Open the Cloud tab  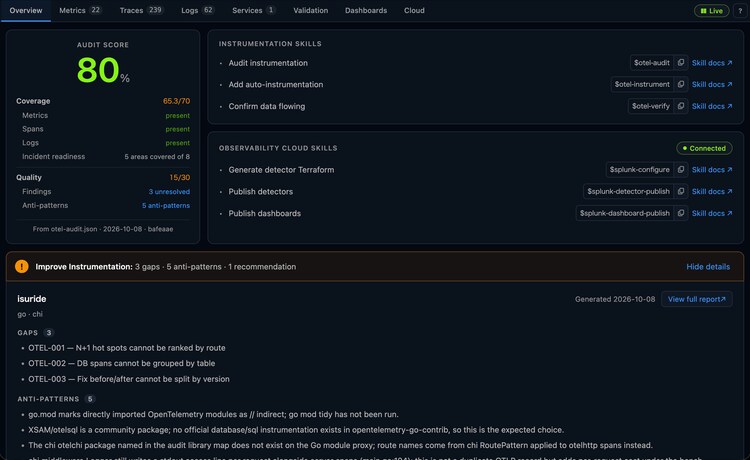point(414,10)
